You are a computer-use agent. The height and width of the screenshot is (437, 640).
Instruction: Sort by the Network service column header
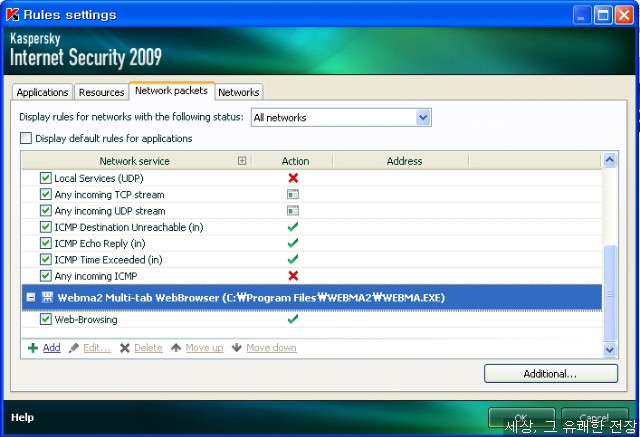click(135, 161)
